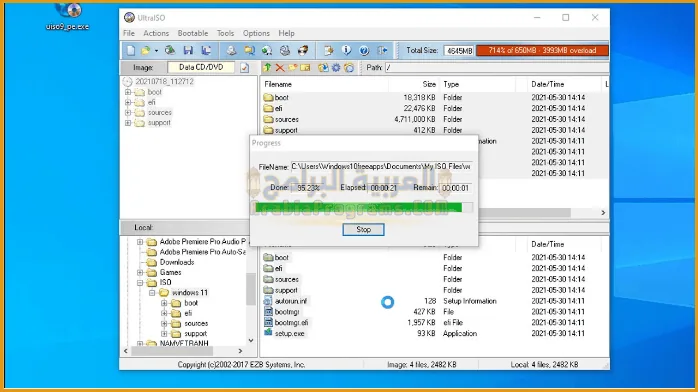Click the Add files toolbar icon
The height and width of the screenshot is (392, 698).
(x=329, y=50)
